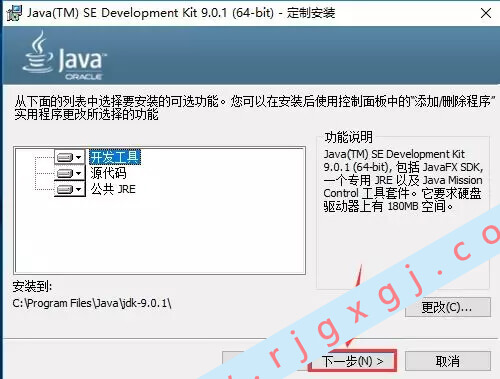Click the drive icon beside 公共 JRE
Image resolution: width=500 pixels, height=379 pixels.
(65, 189)
